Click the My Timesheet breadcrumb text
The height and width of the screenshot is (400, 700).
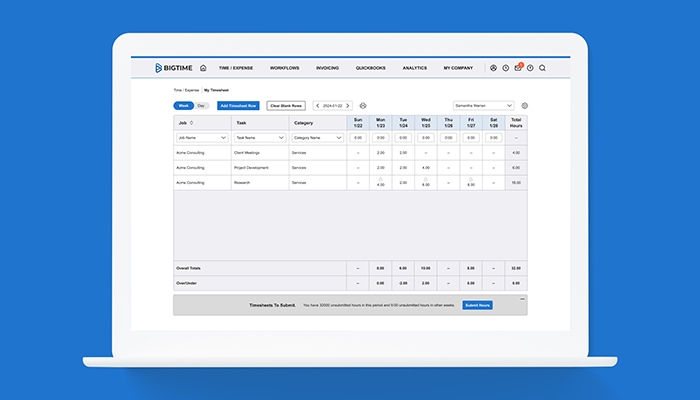pyautogui.click(x=217, y=90)
